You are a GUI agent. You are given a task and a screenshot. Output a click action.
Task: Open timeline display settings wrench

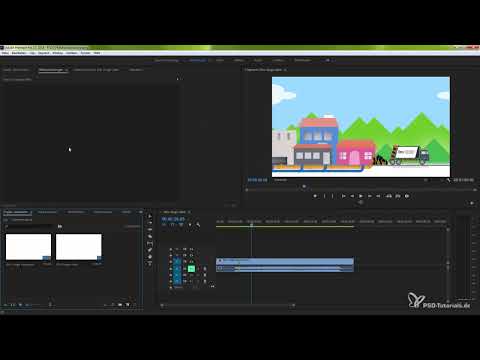coord(198,225)
